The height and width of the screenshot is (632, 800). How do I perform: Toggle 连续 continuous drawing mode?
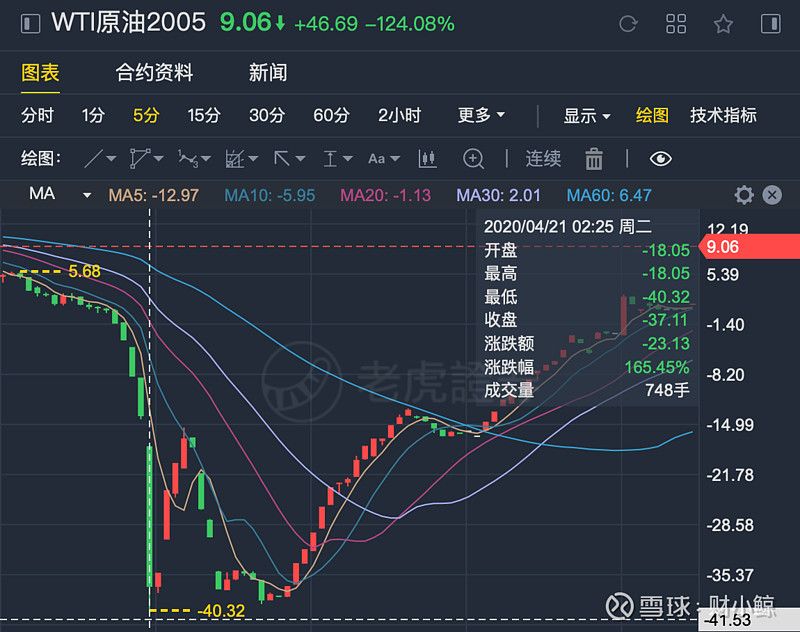pos(543,159)
